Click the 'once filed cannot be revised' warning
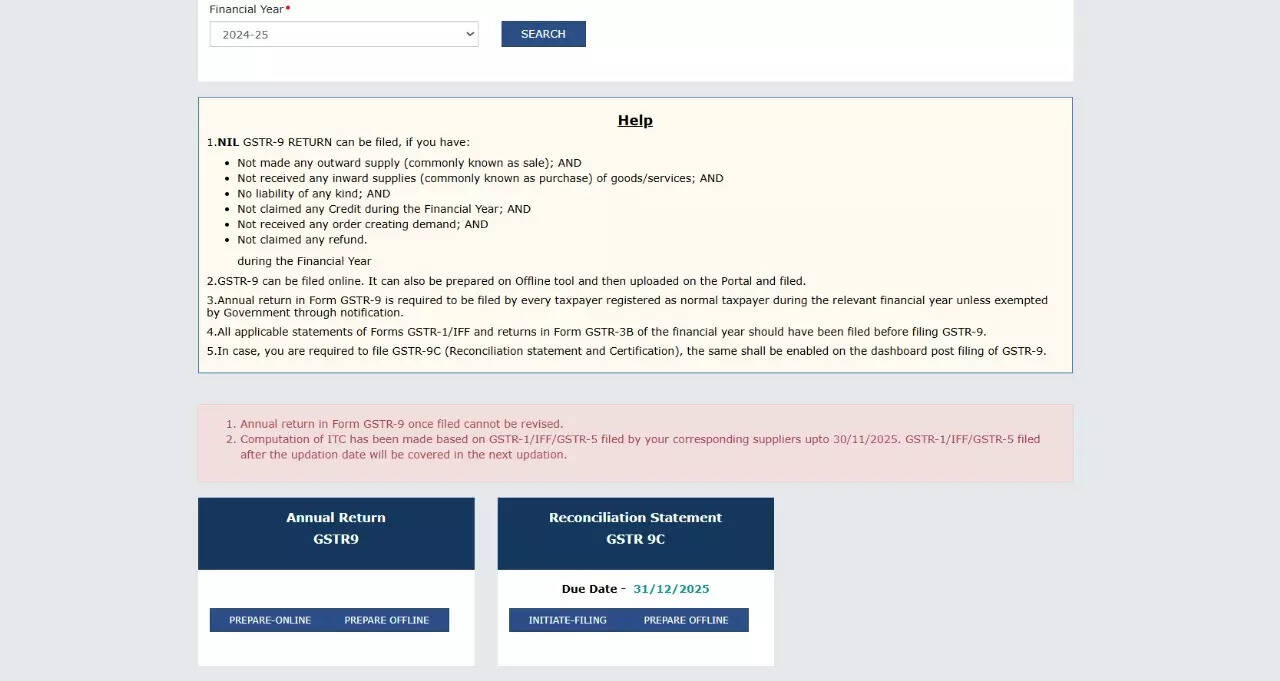This screenshot has width=1280, height=681. pos(401,424)
